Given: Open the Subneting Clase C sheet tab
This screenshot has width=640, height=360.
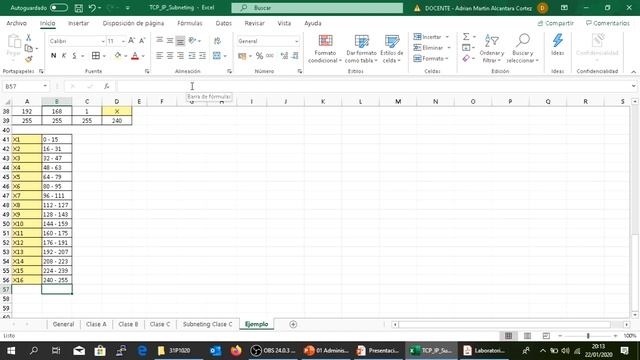Looking at the screenshot, I should pos(207,324).
